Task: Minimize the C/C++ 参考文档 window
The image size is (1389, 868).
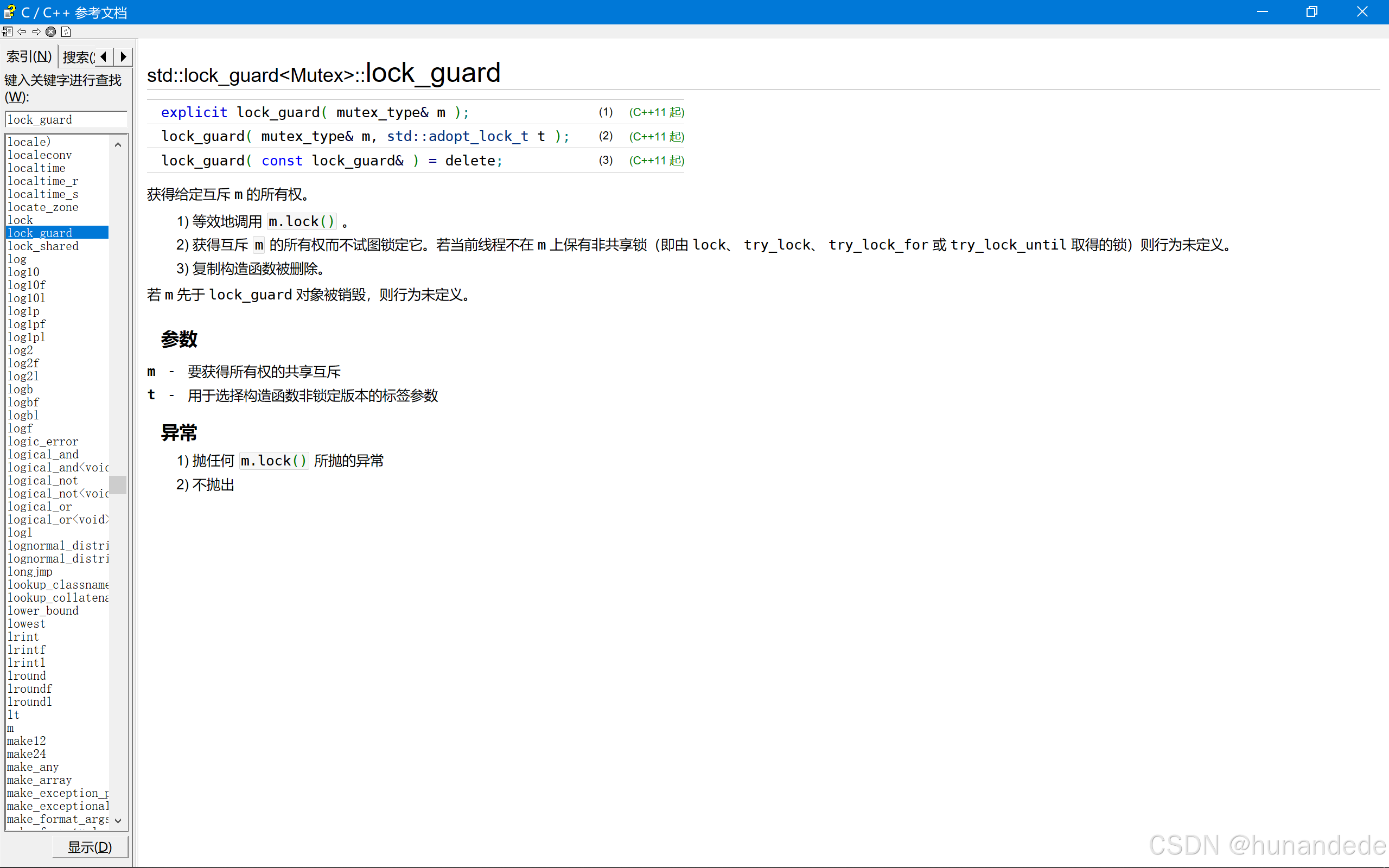Action: tap(1262, 11)
